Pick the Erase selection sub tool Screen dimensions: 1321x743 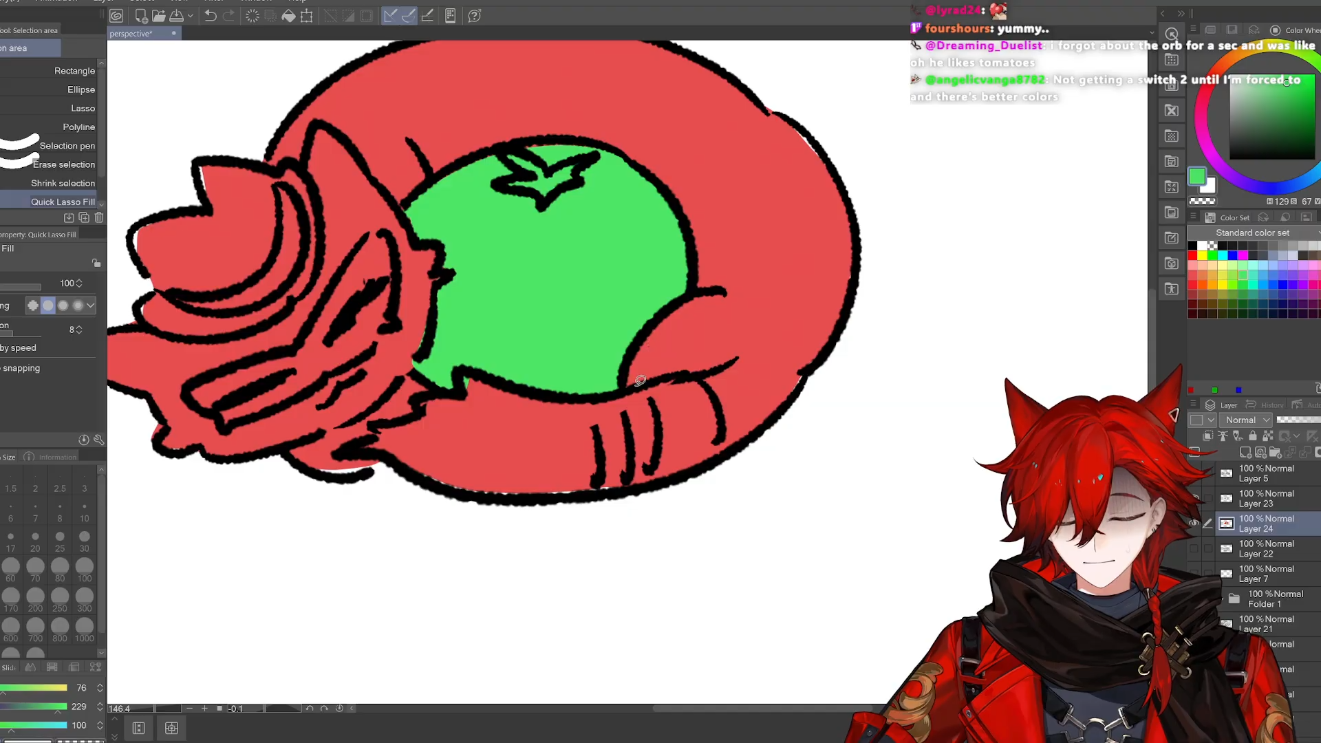pos(50,165)
